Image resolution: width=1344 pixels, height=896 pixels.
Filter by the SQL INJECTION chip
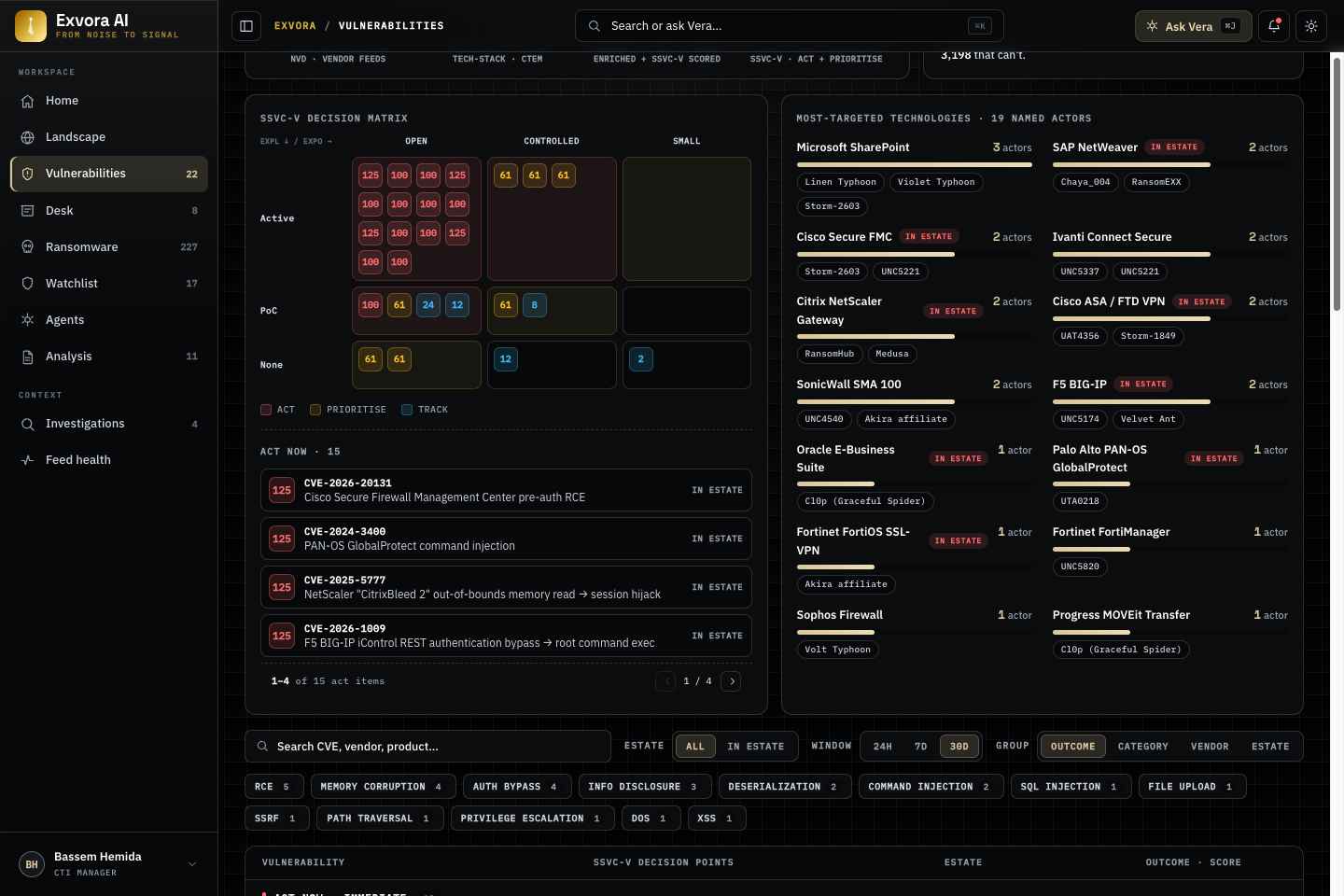point(1071,787)
